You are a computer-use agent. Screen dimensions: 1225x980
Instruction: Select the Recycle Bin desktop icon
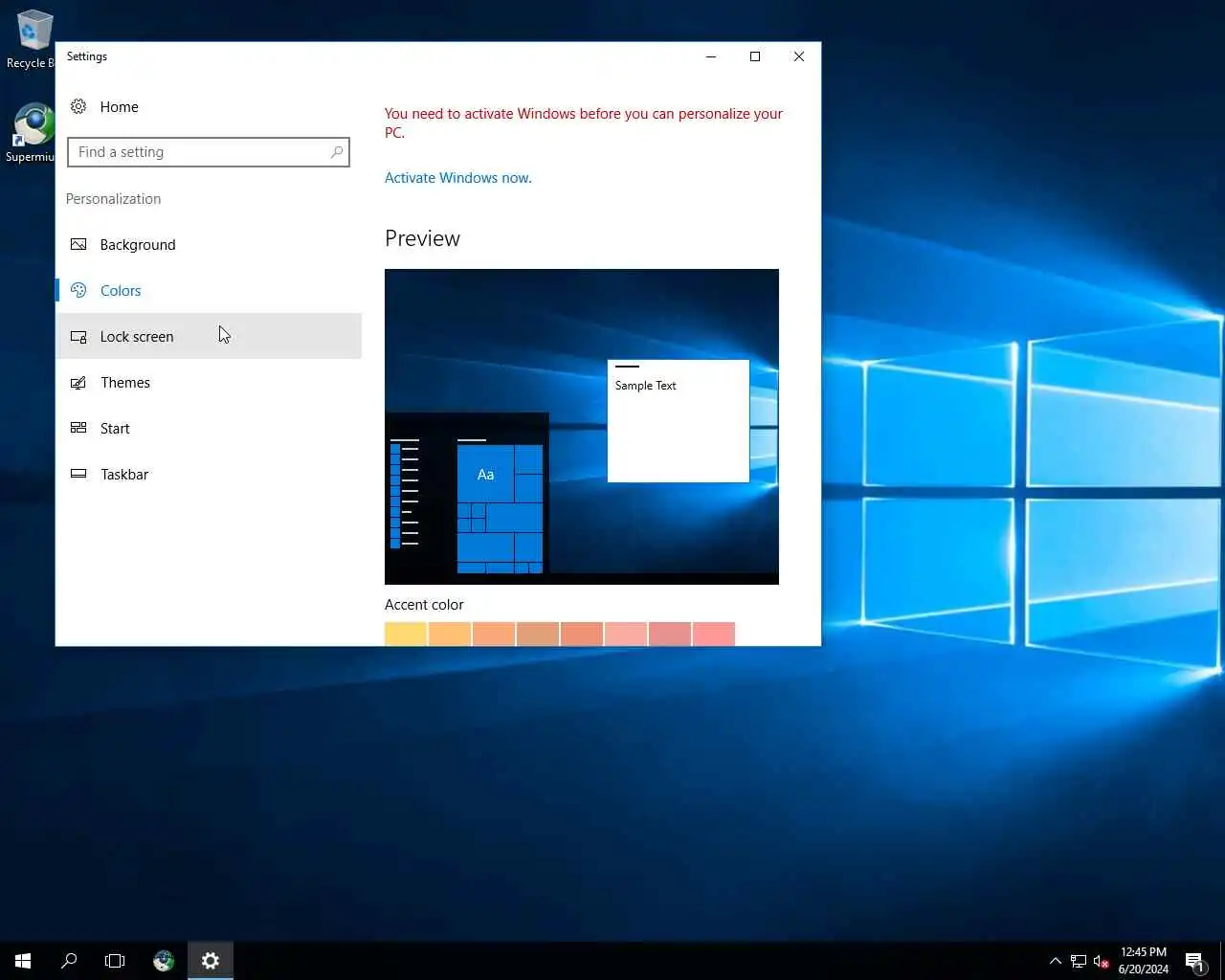(33, 38)
